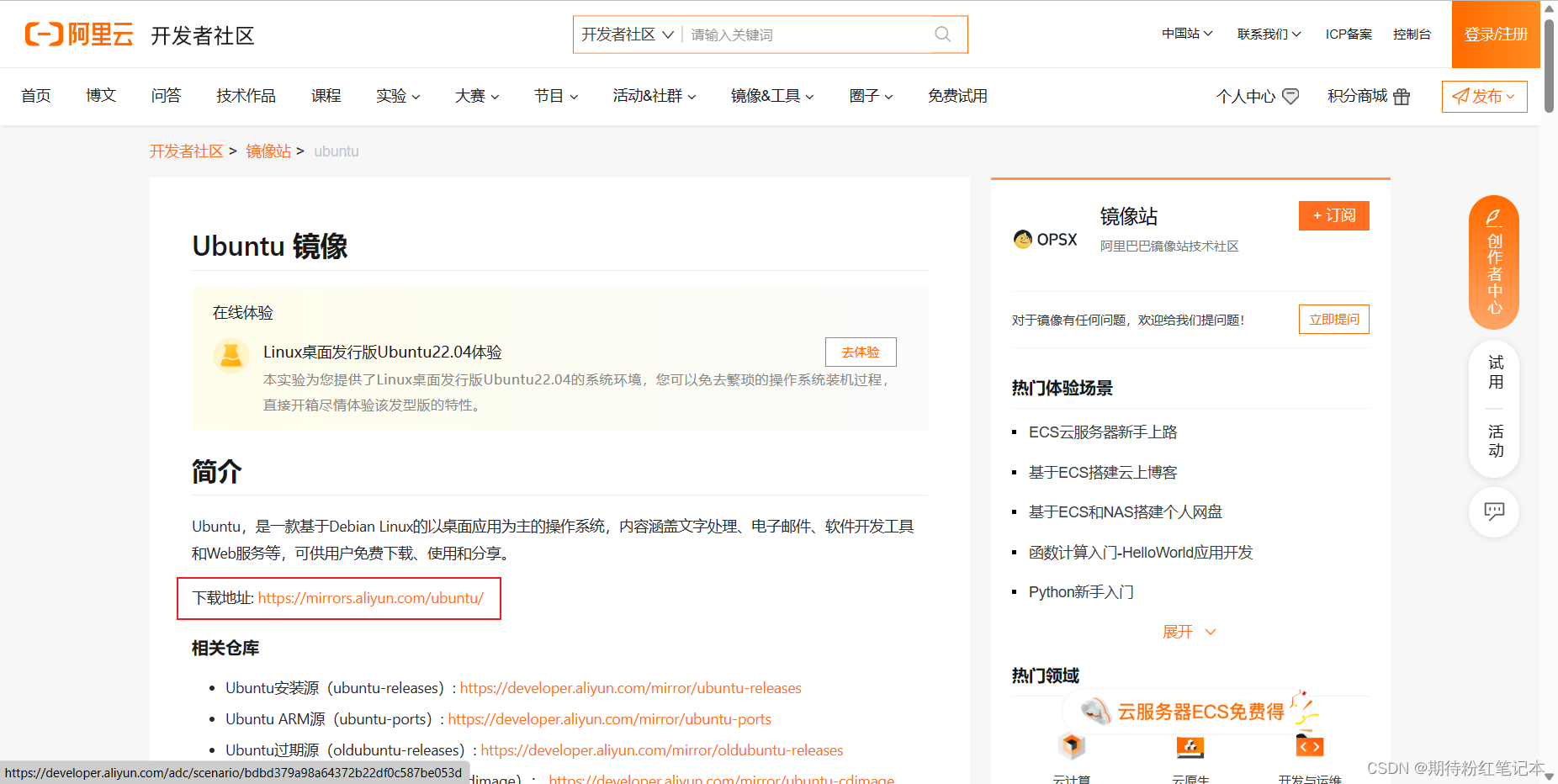Click the Aliyun logo
The height and width of the screenshot is (784, 1558).
point(79,34)
